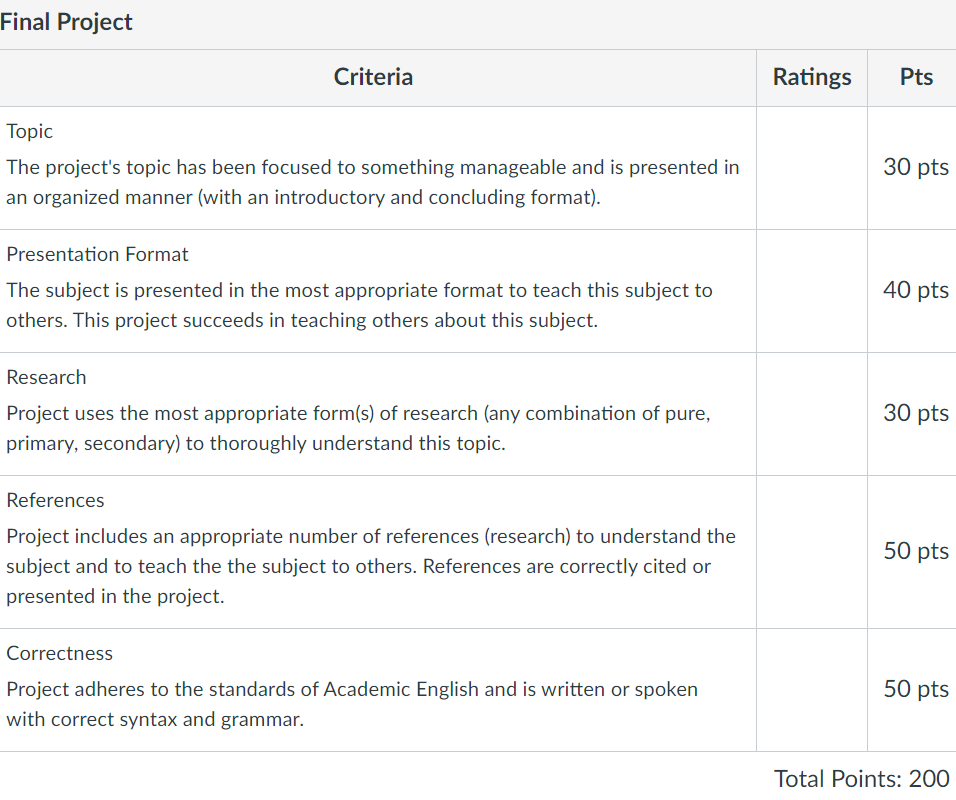The height and width of the screenshot is (800, 956).
Task: Click the 30 pts value for Topic
Action: click(x=916, y=167)
